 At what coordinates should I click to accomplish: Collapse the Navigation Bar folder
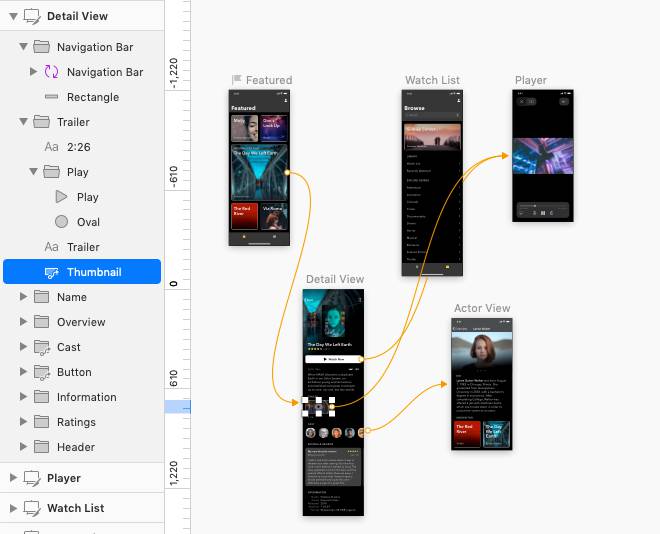click(23, 47)
